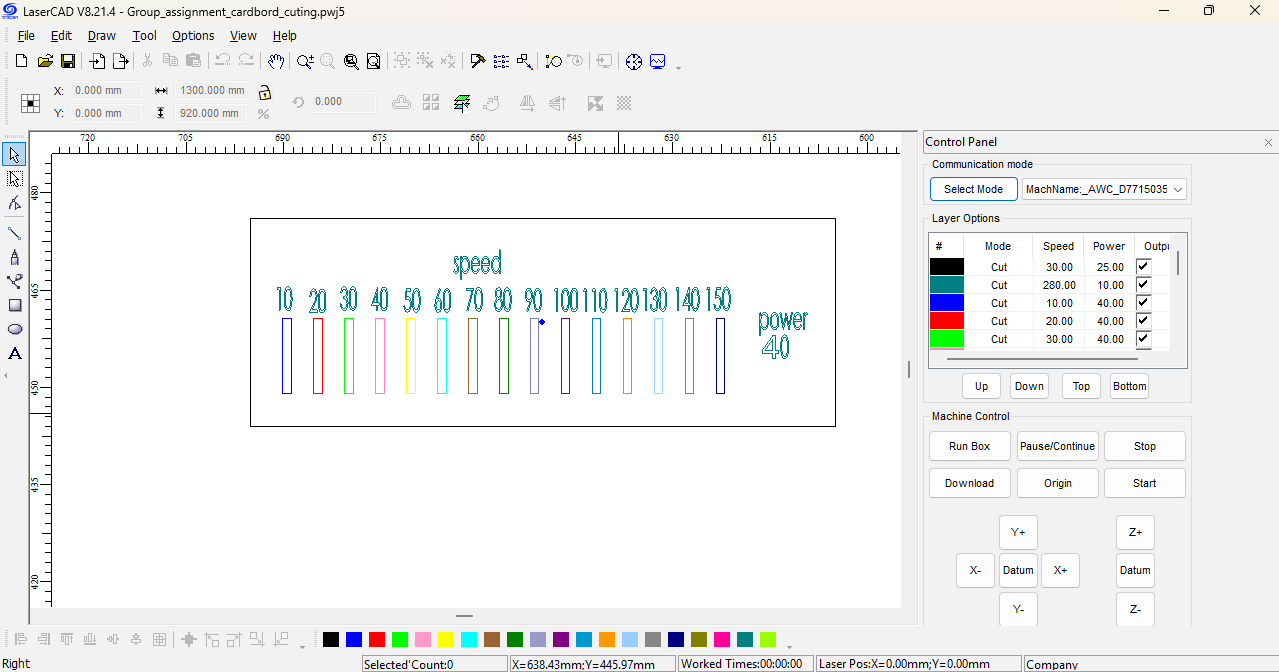Image resolution: width=1279 pixels, height=672 pixels.
Task: Click the blue circular crosshair icon
Action: click(634, 61)
